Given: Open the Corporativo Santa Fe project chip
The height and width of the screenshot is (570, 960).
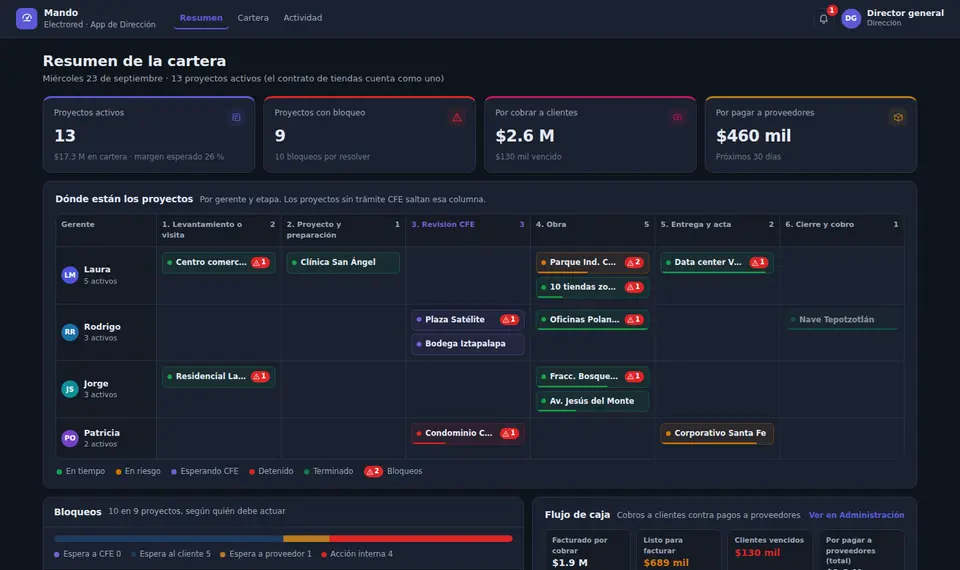Looking at the screenshot, I should pos(717,433).
